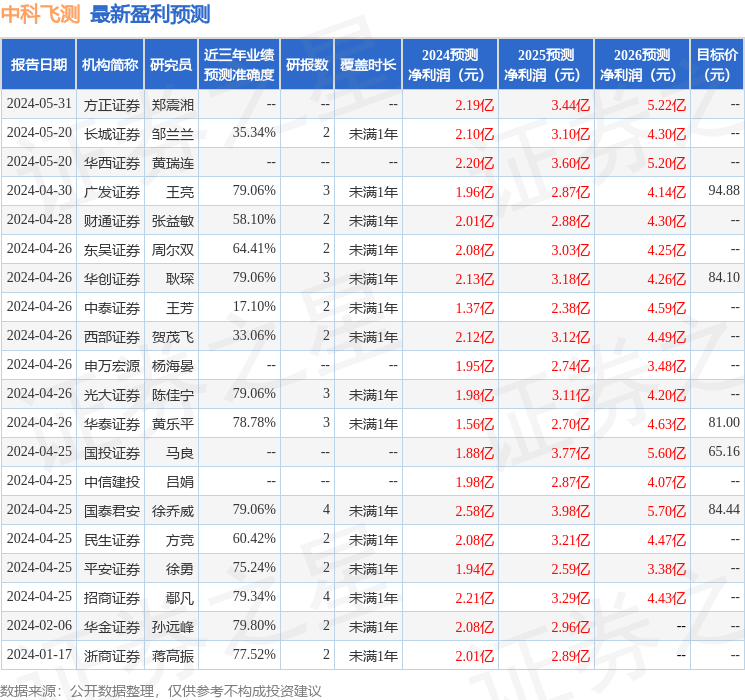This screenshot has height=700, width=745.
Task: Select the 国泰君安 institution cell
Action: coord(112,511)
